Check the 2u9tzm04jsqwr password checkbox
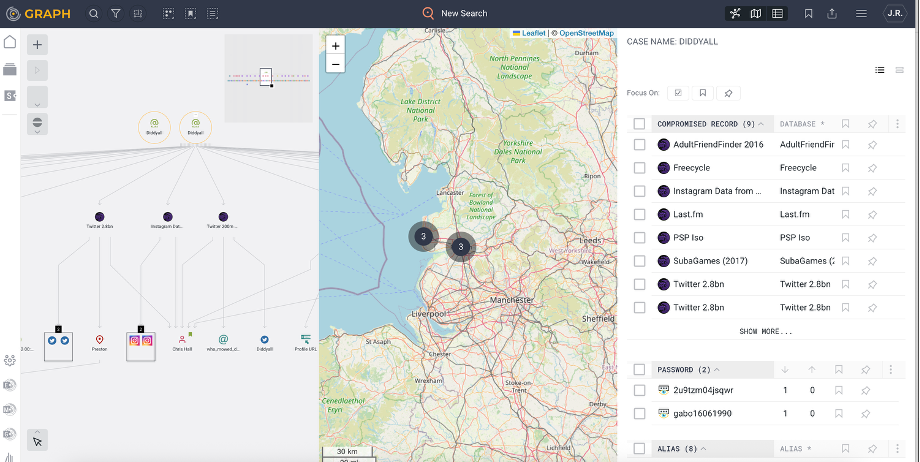920x462 pixels. (640, 390)
